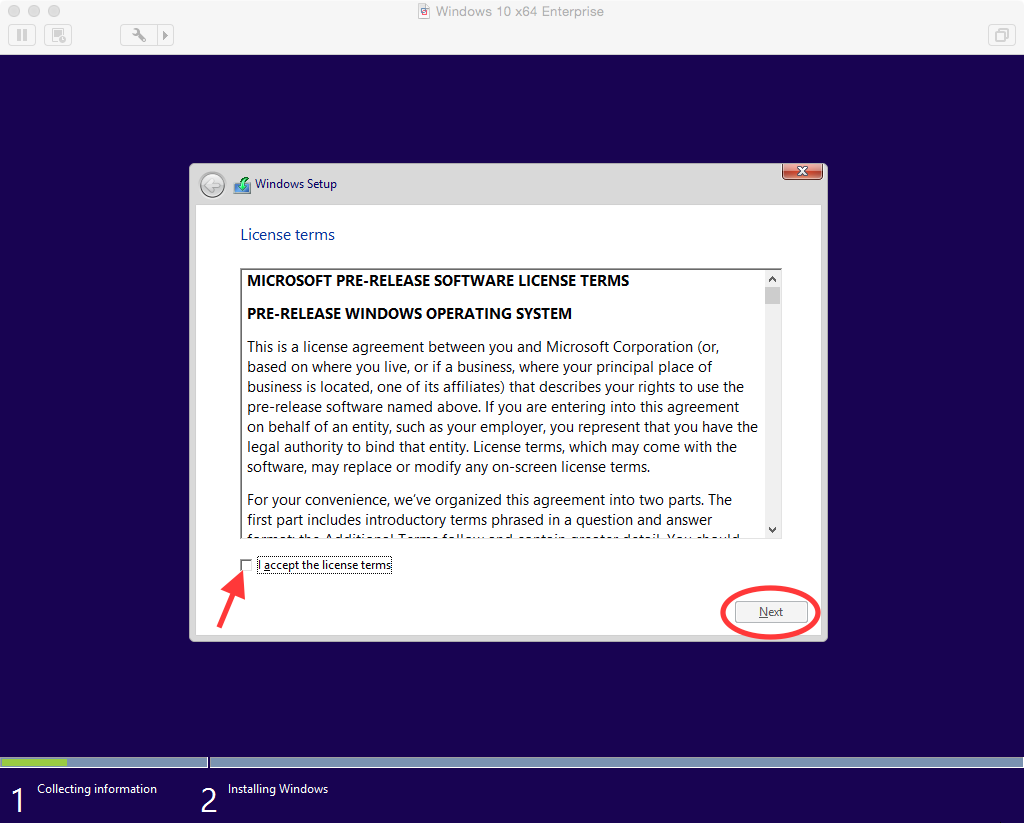
Task: Click 'MICROSOFT PRE-RELEASE SOFTWARE LICENSE TERMS' heading
Action: (x=438, y=281)
